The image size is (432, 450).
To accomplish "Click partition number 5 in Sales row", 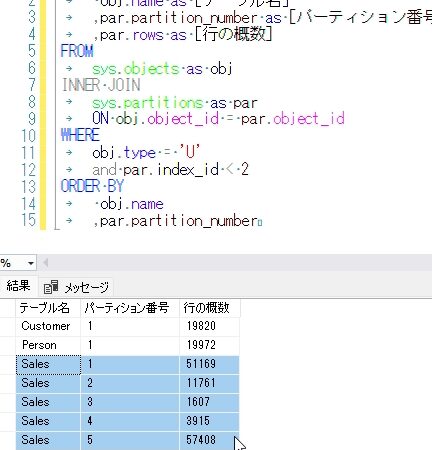I will point(130,440).
